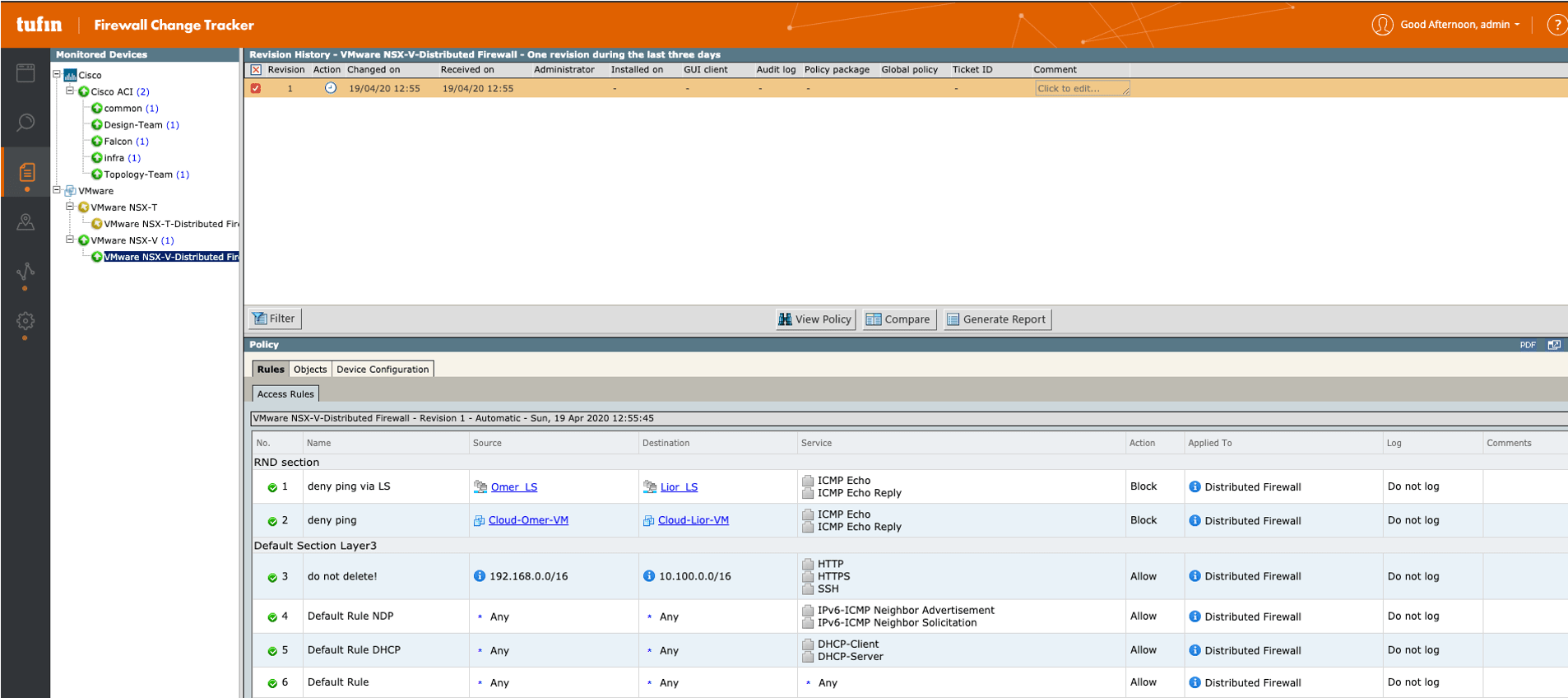
Task: Select Design-Team in device tree
Action: click(x=133, y=124)
